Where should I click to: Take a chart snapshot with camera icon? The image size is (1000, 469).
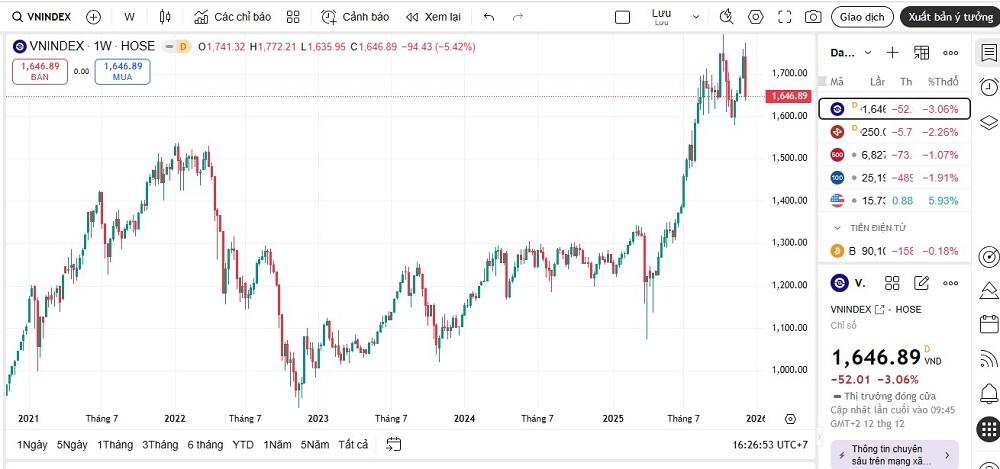pyautogui.click(x=812, y=17)
